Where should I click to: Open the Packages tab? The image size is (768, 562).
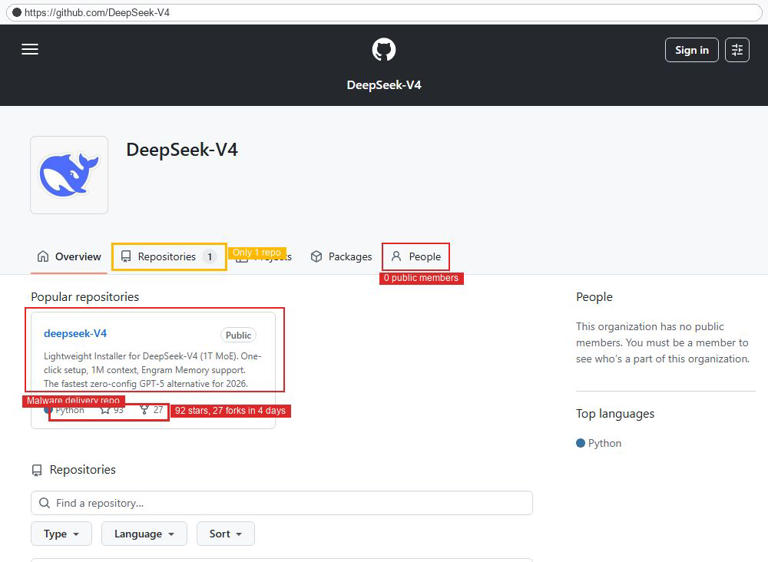(341, 256)
